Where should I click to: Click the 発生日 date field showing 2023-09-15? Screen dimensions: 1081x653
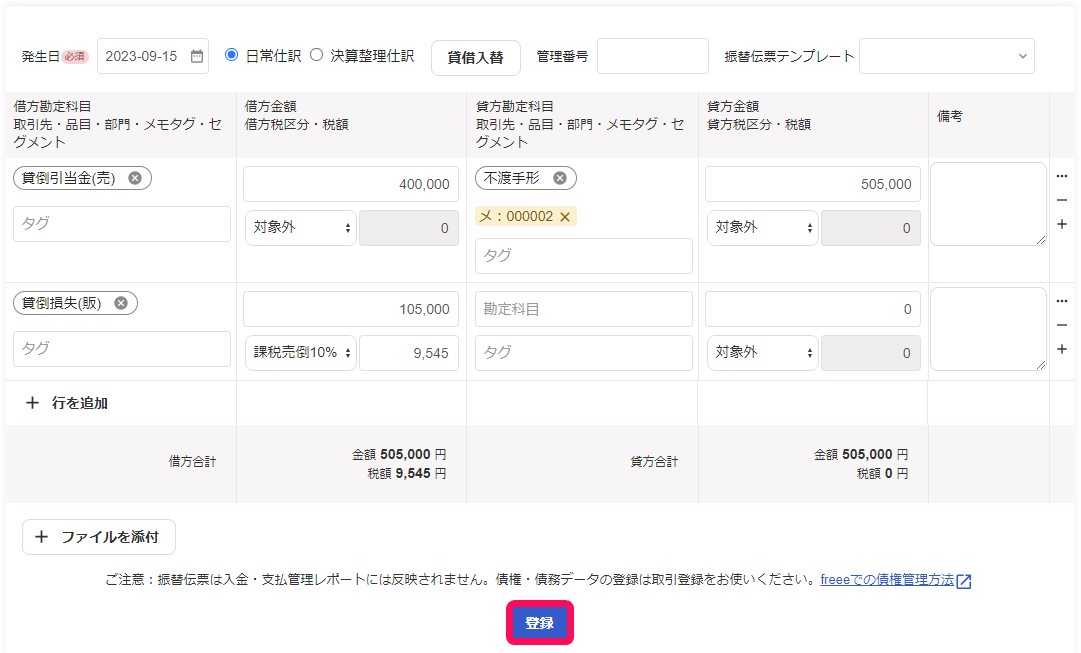pyautogui.click(x=153, y=56)
